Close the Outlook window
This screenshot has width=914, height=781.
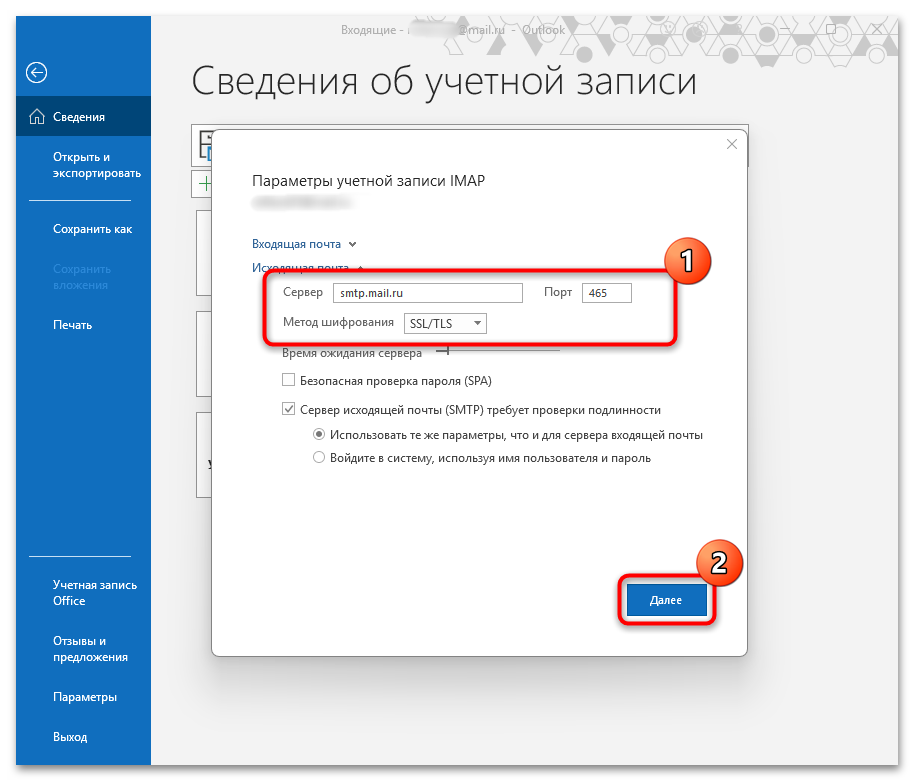tap(877, 29)
